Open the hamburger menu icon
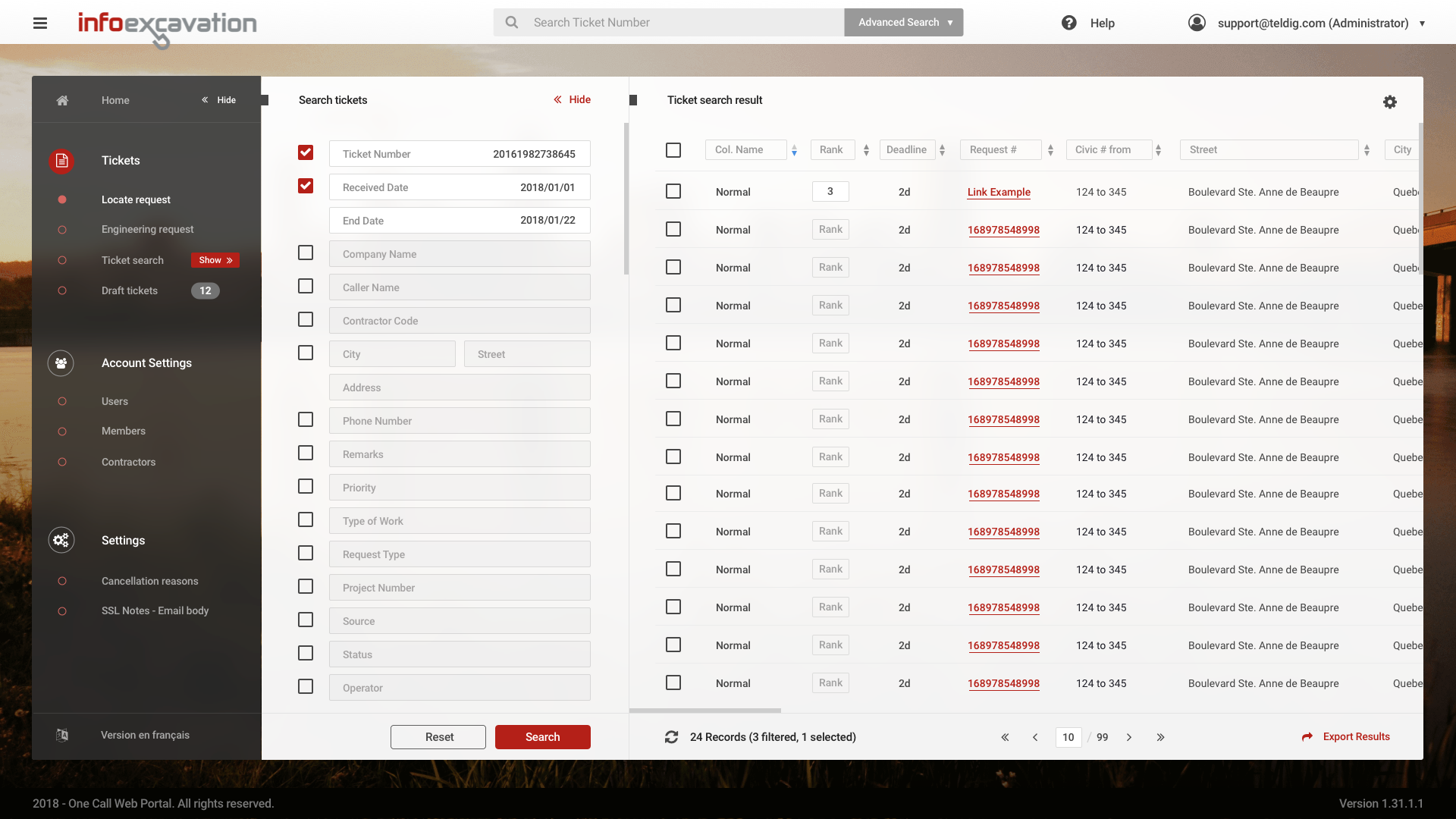 coord(40,23)
